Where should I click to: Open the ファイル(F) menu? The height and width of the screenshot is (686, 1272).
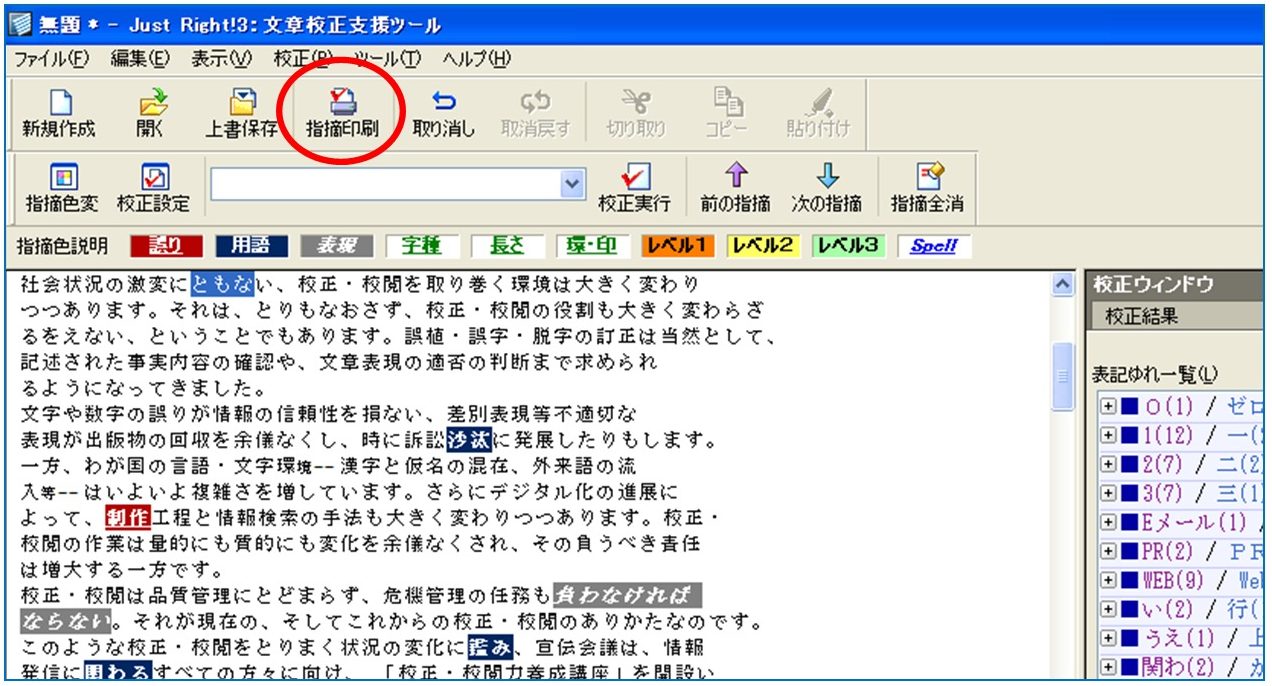(x=52, y=59)
